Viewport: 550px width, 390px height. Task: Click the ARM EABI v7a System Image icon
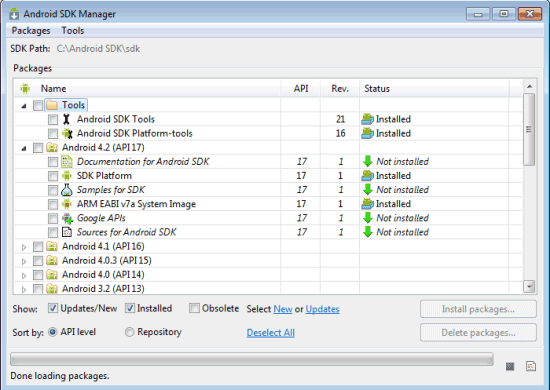tap(67, 204)
